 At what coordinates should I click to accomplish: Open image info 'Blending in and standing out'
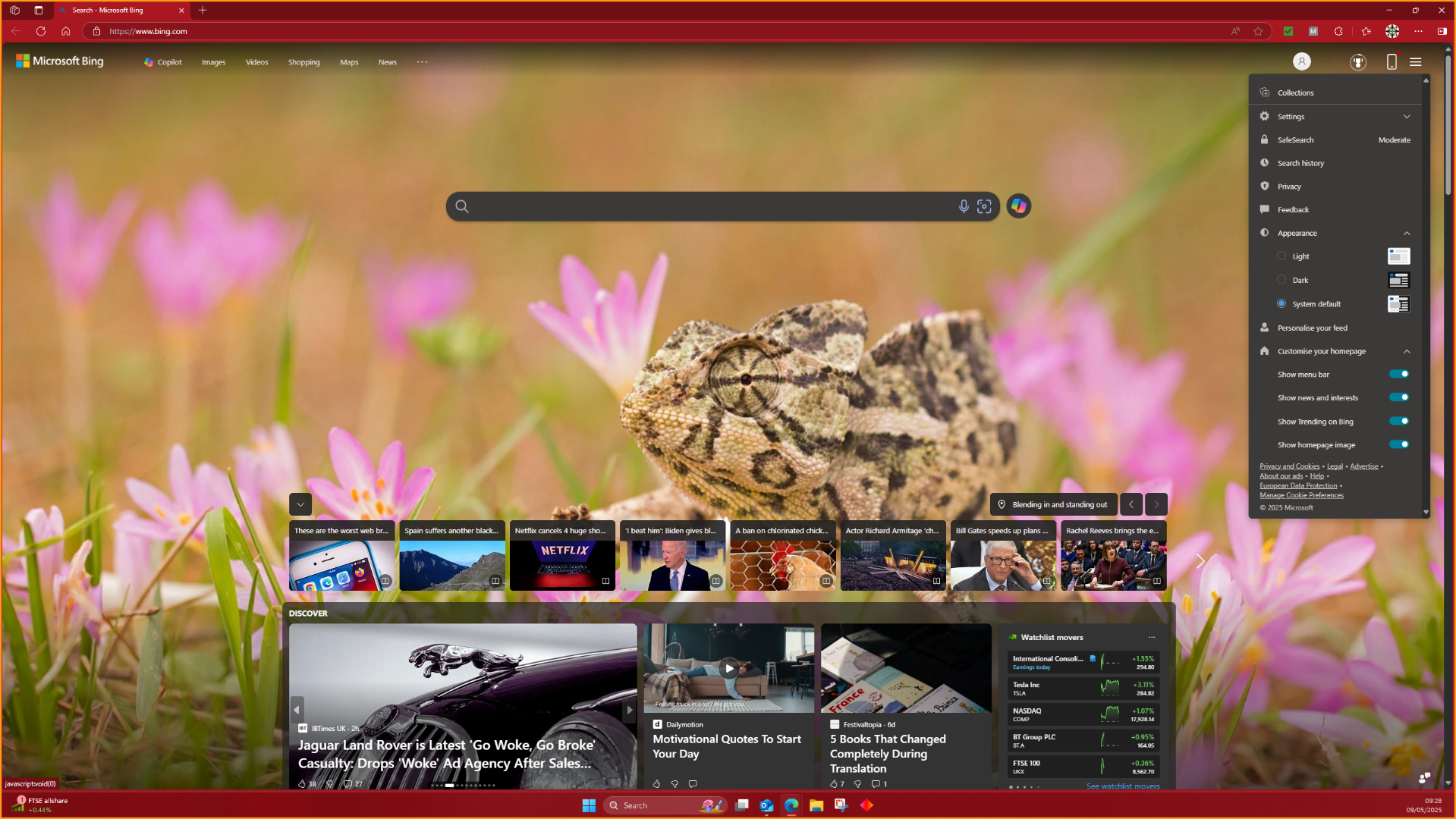(1053, 504)
